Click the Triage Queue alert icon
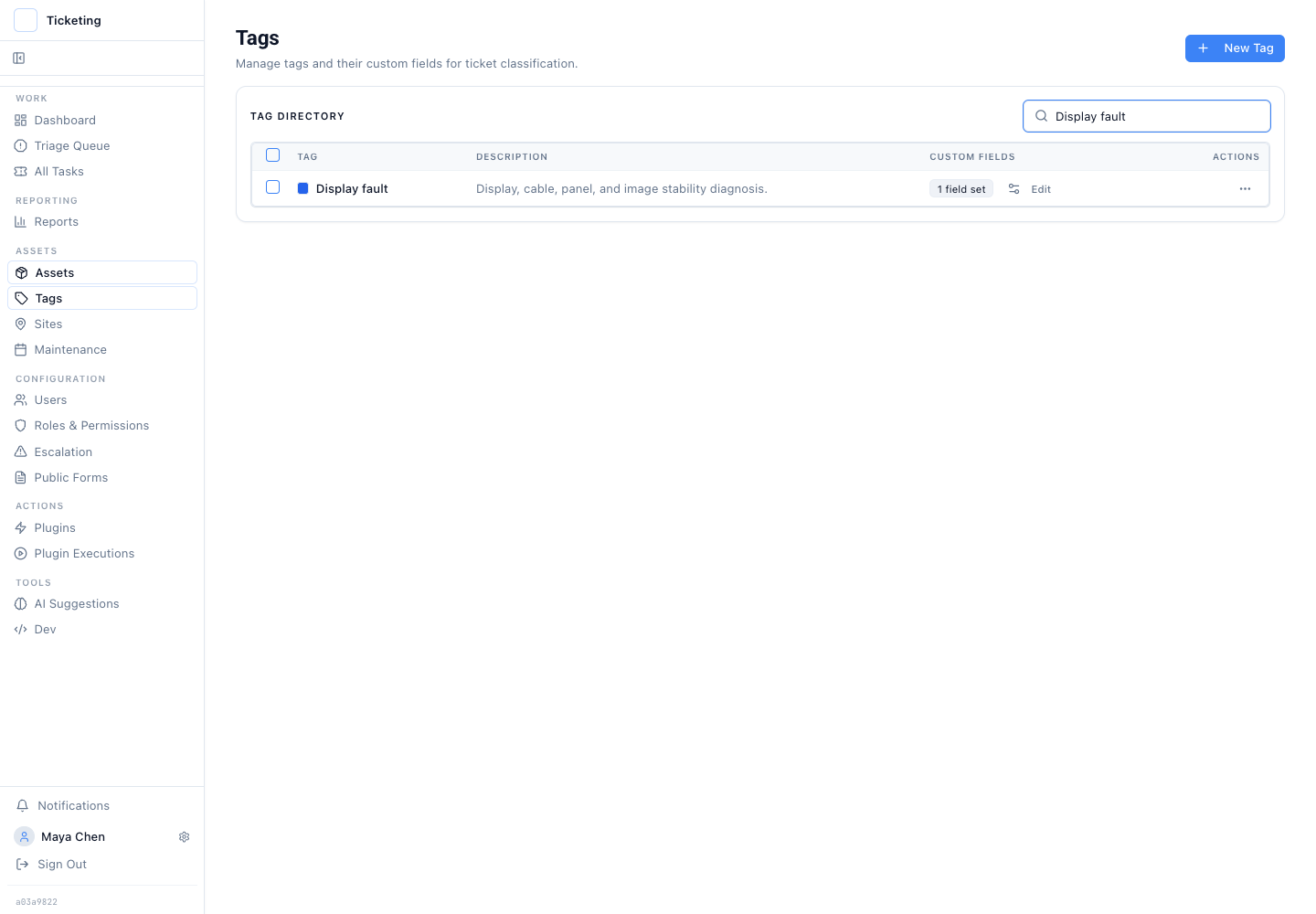Image resolution: width=1316 pixels, height=914 pixels. coord(21,146)
